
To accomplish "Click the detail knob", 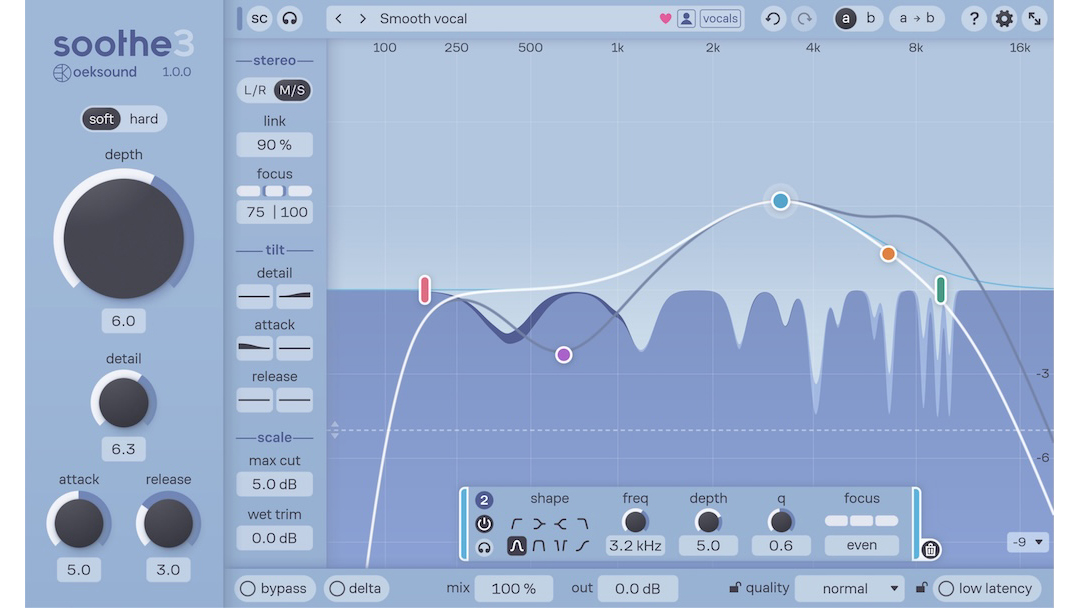I will (123, 402).
